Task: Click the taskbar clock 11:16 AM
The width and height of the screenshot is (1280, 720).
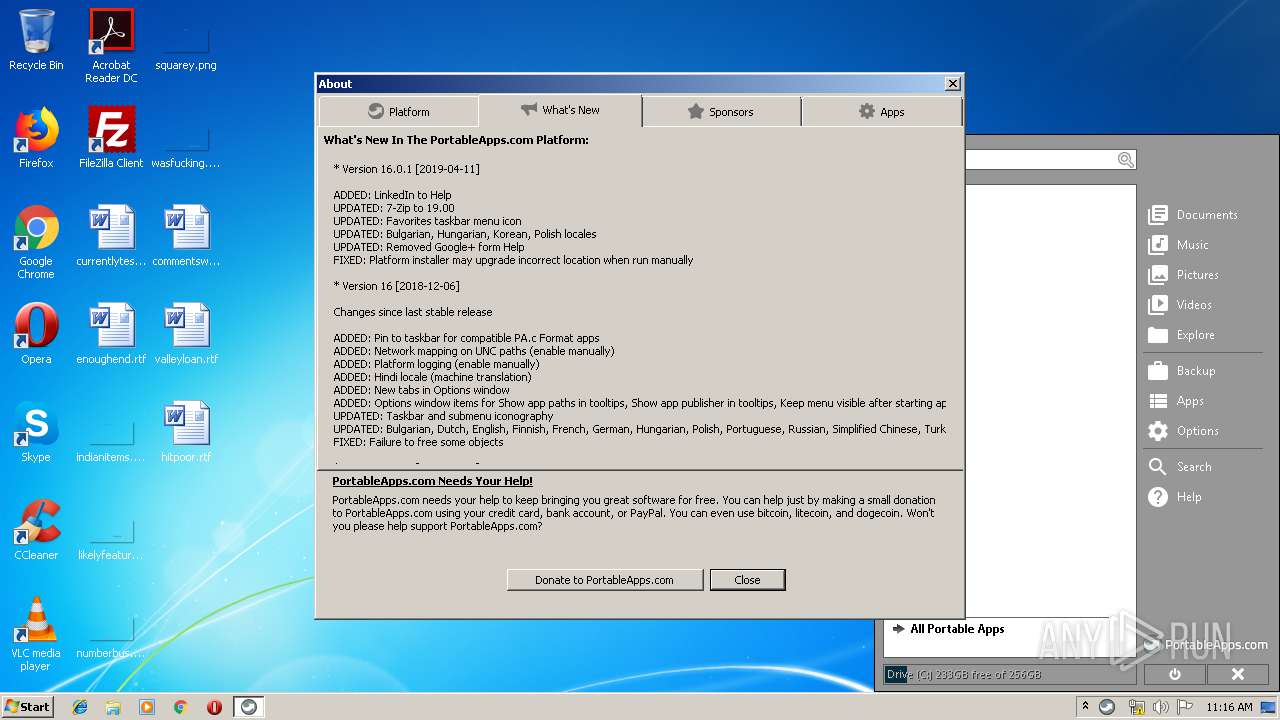Action: [x=1229, y=707]
